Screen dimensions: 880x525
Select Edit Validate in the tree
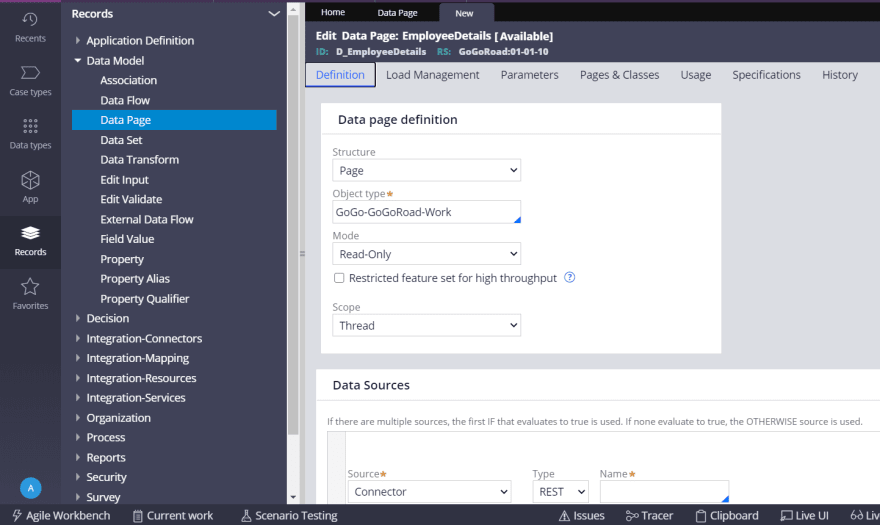coord(131,199)
